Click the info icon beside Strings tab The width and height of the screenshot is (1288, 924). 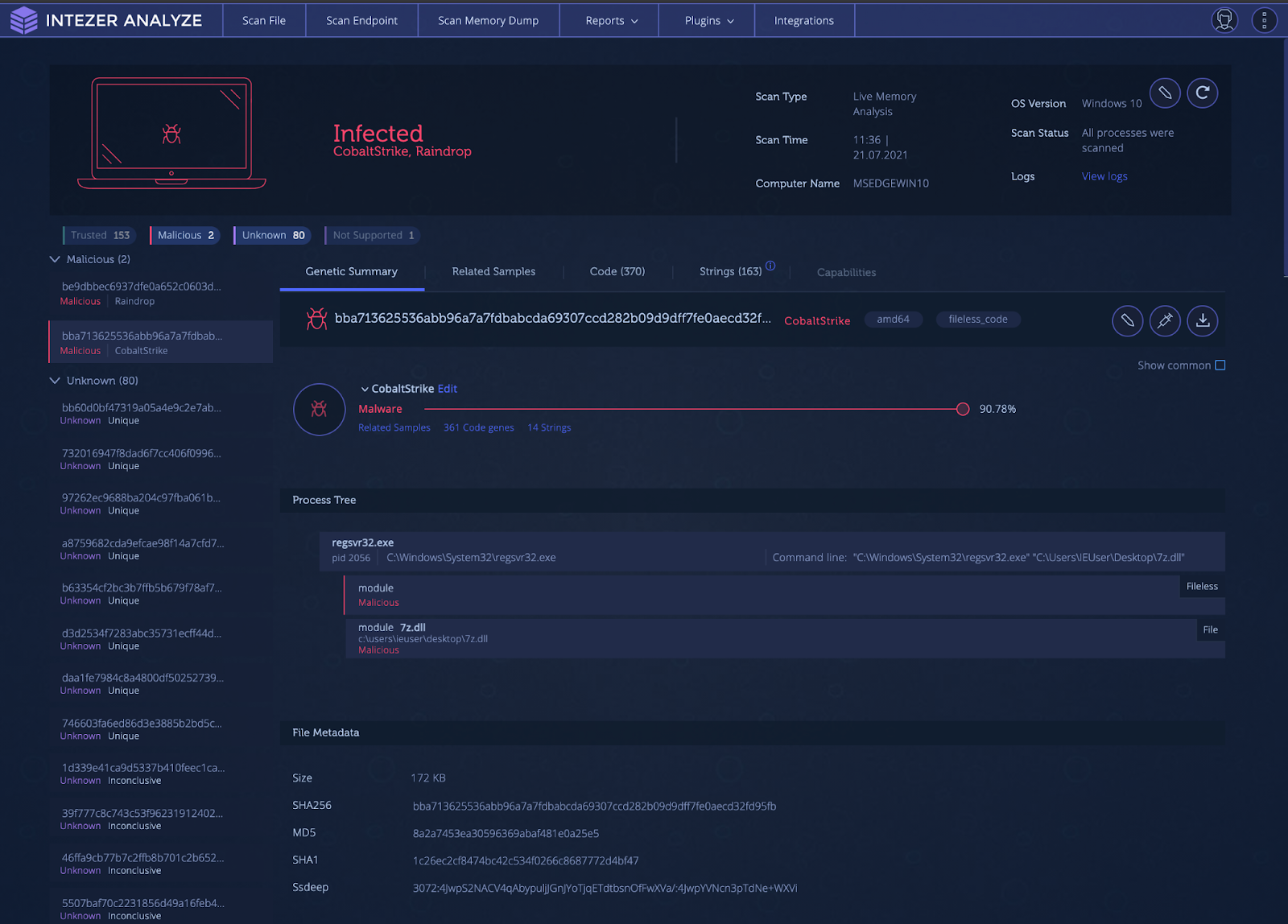[x=770, y=266]
